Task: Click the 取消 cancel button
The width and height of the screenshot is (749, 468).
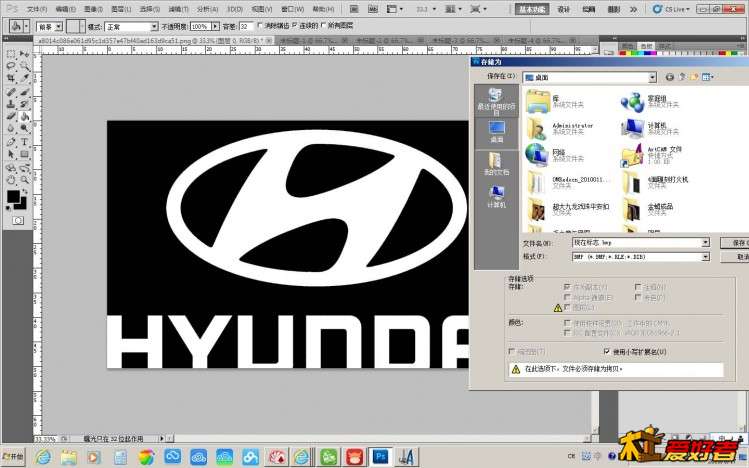Action: tap(735, 257)
